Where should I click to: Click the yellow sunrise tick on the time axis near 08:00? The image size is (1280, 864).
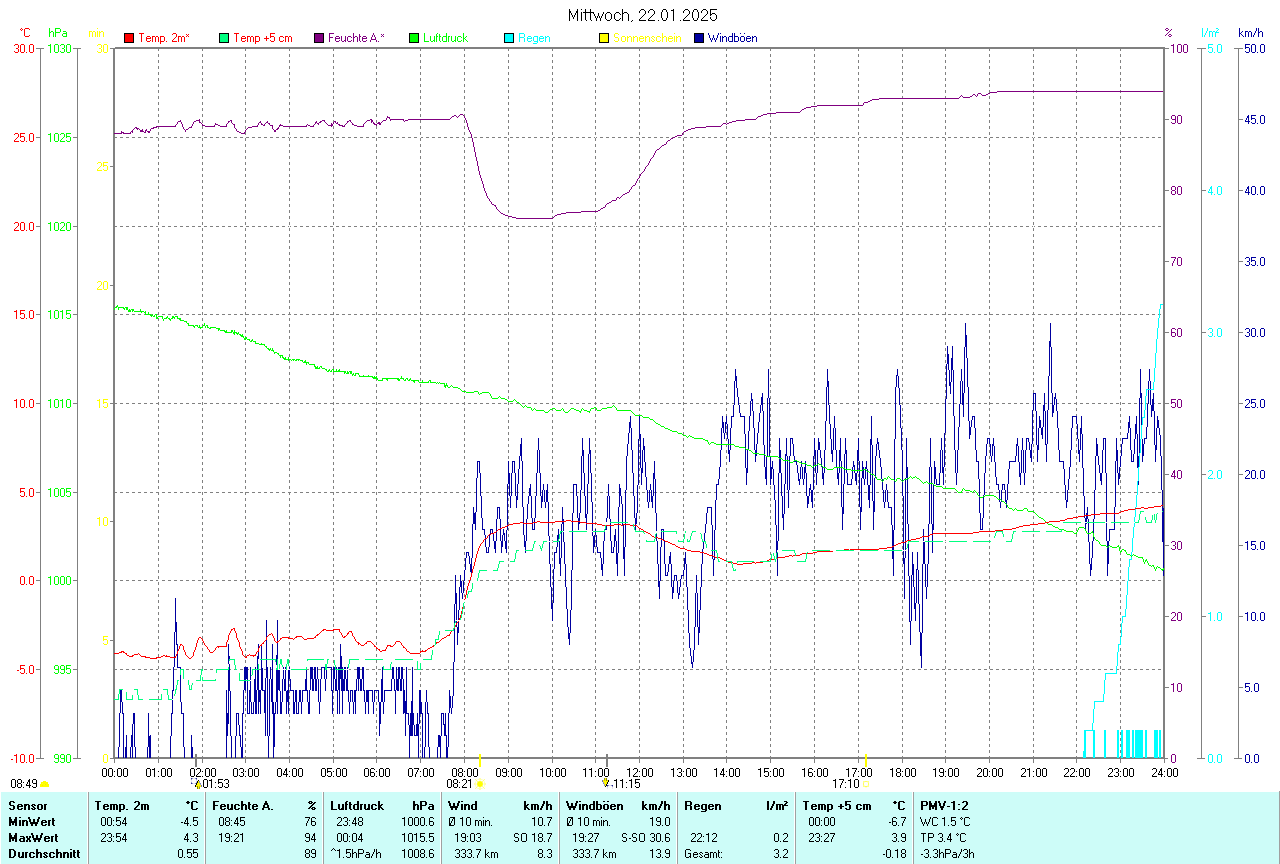click(x=481, y=762)
